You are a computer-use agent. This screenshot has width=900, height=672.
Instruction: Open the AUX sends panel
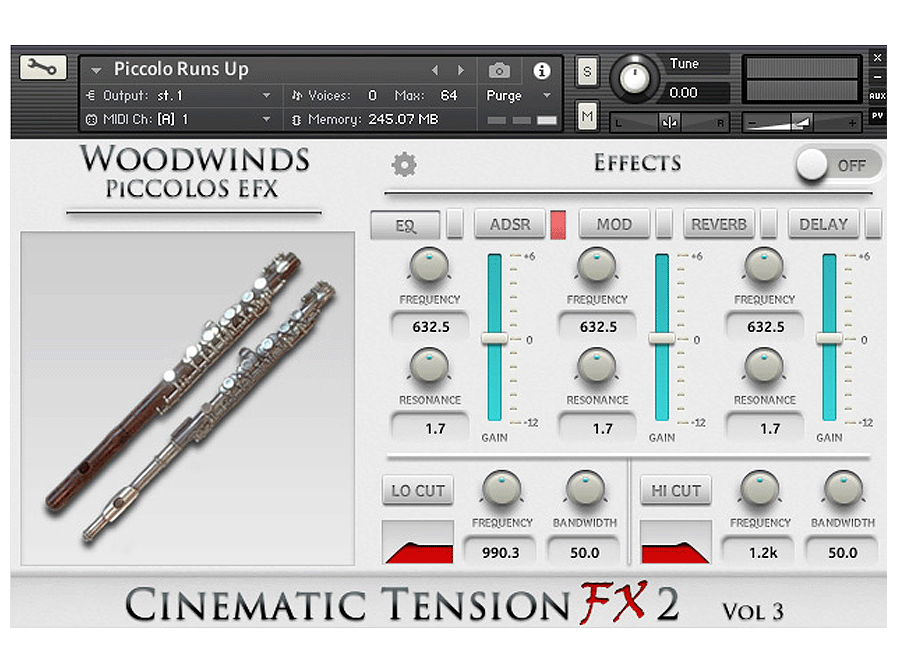(x=877, y=96)
